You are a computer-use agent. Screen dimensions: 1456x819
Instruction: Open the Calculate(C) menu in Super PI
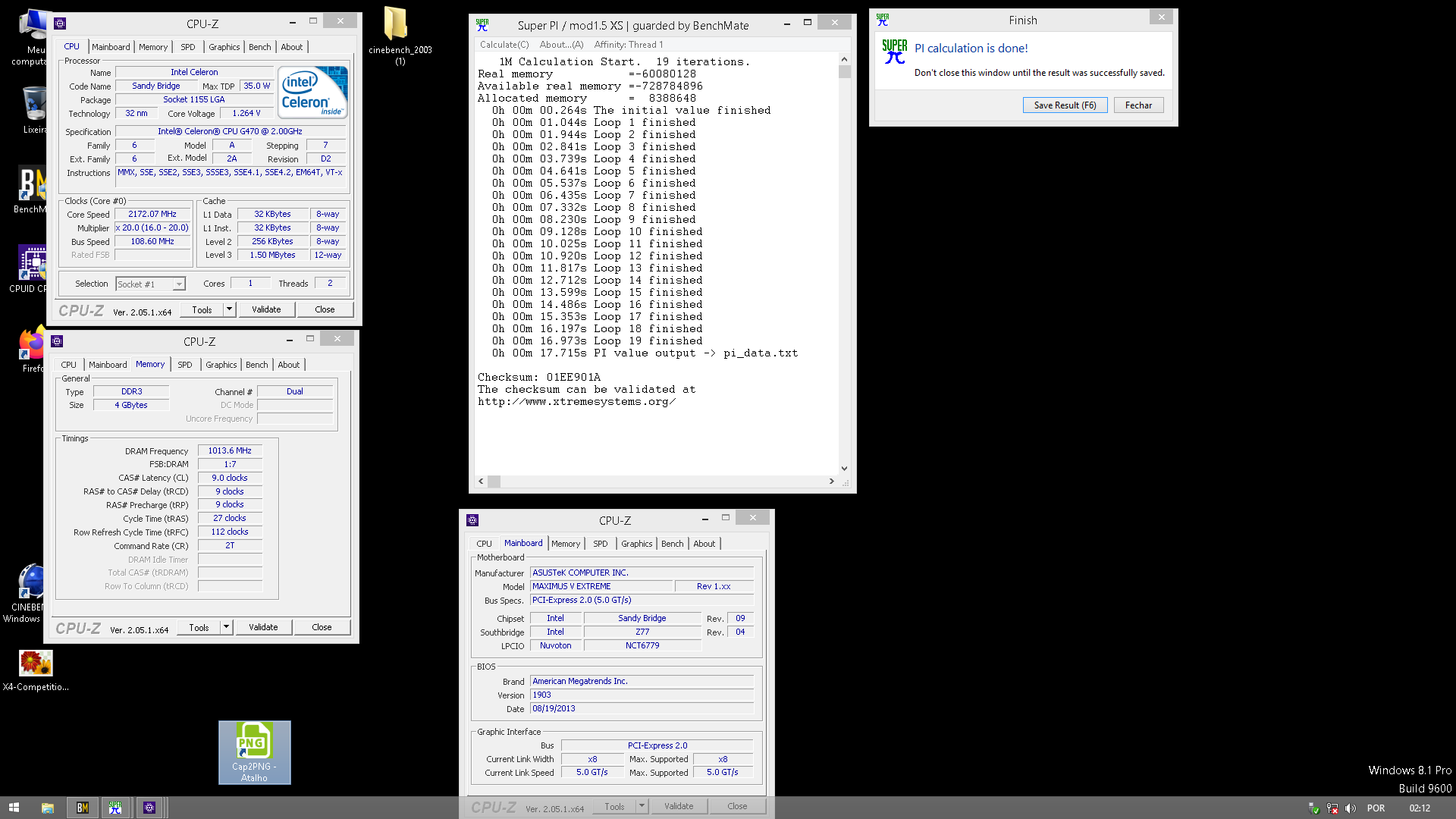(504, 45)
